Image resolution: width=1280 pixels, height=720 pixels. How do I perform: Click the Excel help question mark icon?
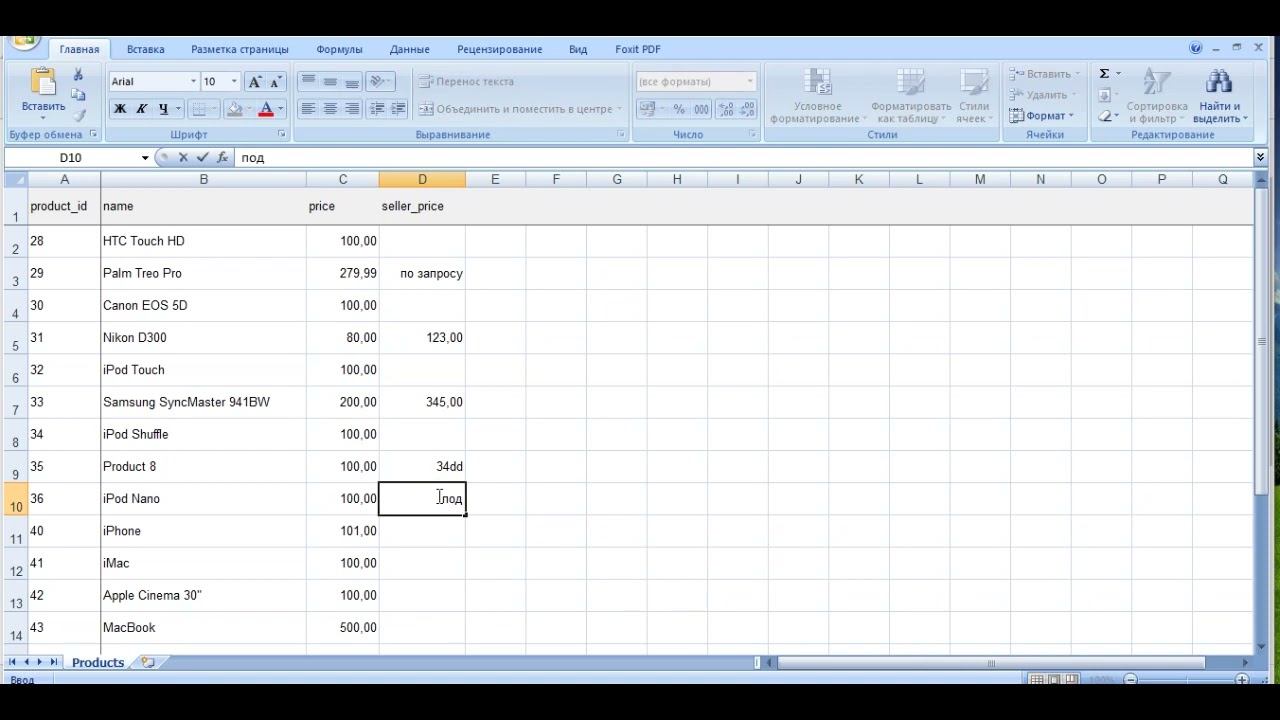tap(1196, 48)
